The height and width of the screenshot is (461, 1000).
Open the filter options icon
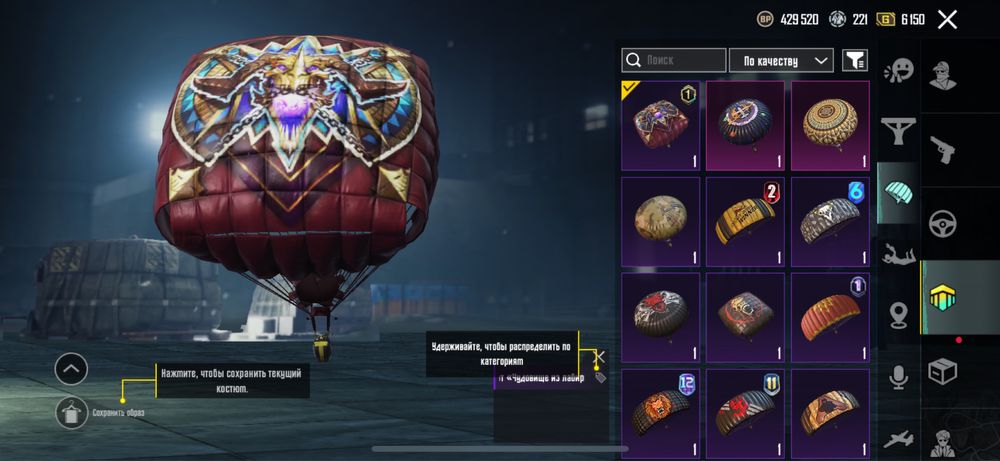(855, 61)
